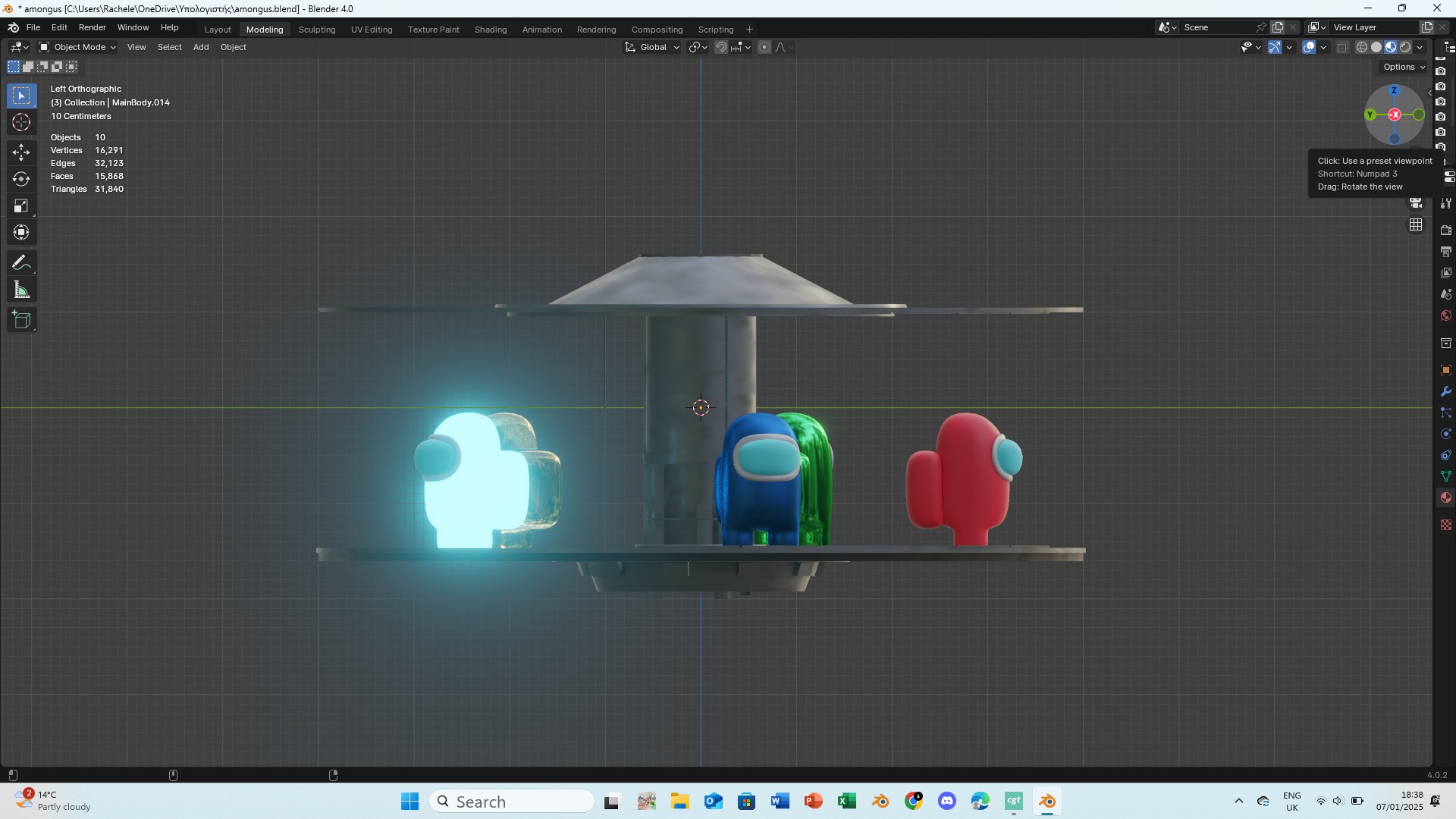Click the Select menu in viewport header
This screenshot has width=1456, height=819.
(170, 47)
